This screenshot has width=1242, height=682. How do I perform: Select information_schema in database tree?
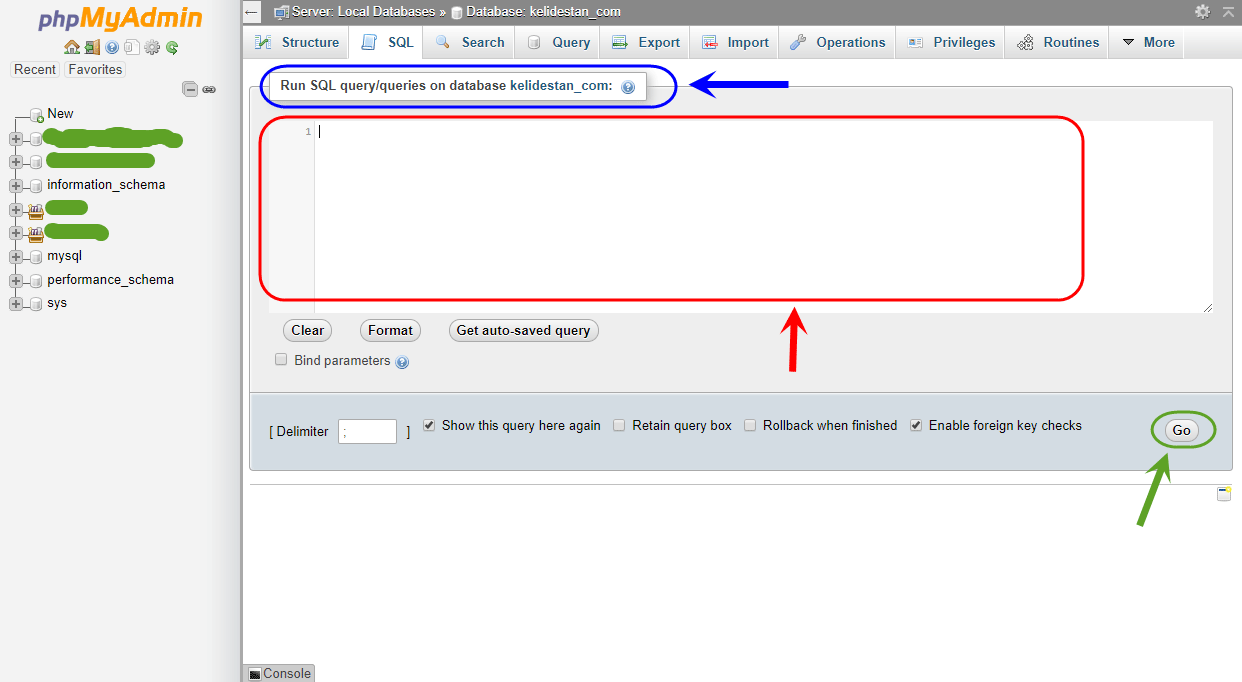[x=106, y=185]
